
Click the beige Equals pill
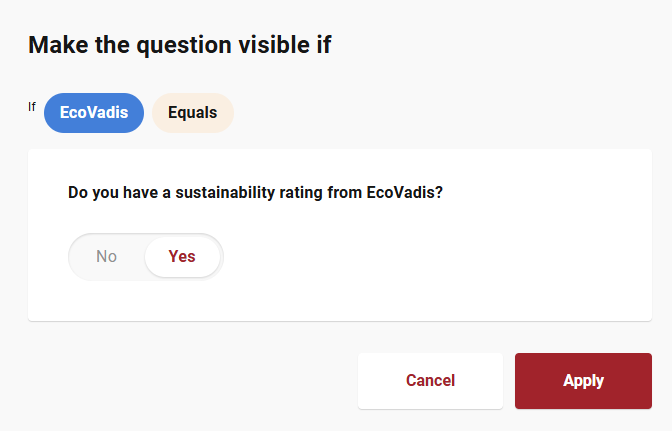(193, 113)
